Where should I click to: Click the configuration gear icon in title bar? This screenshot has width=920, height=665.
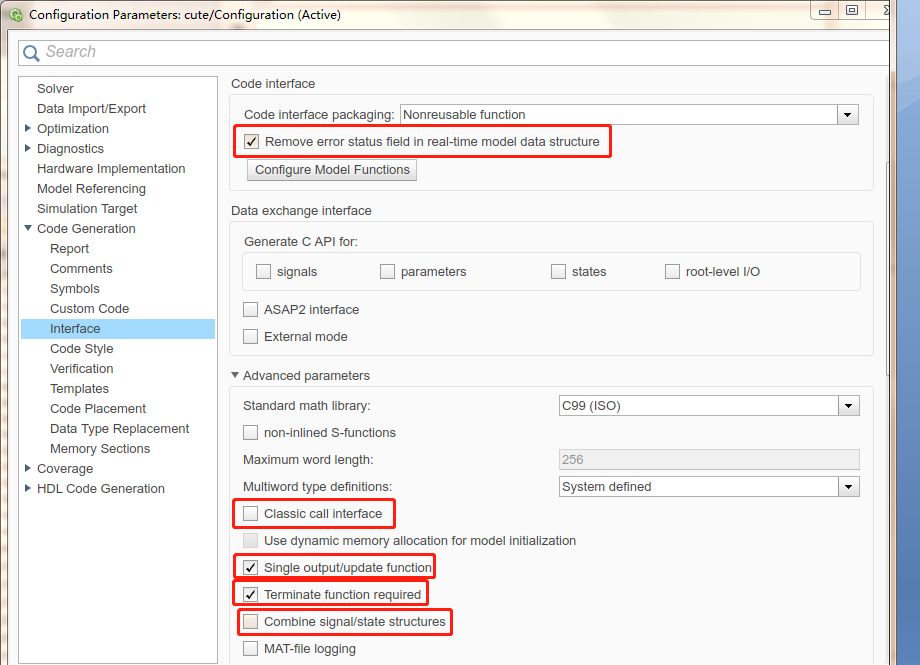[x=16, y=15]
